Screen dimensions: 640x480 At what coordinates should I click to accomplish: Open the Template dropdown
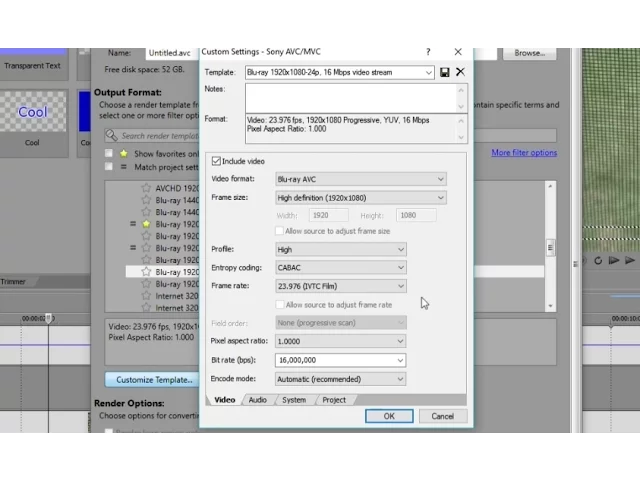428,73
